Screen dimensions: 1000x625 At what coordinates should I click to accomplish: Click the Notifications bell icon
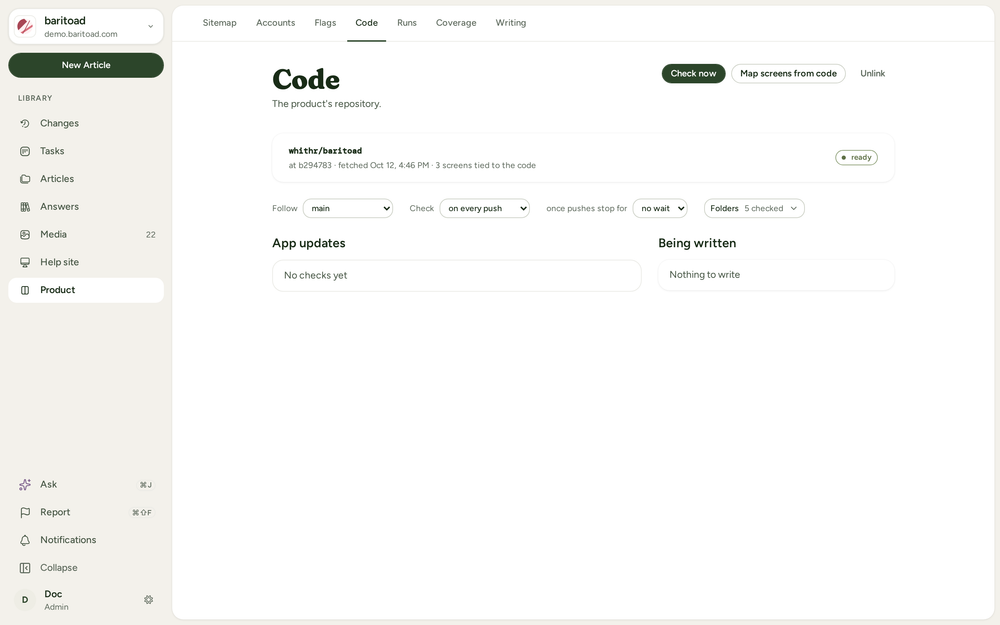pos(25,540)
